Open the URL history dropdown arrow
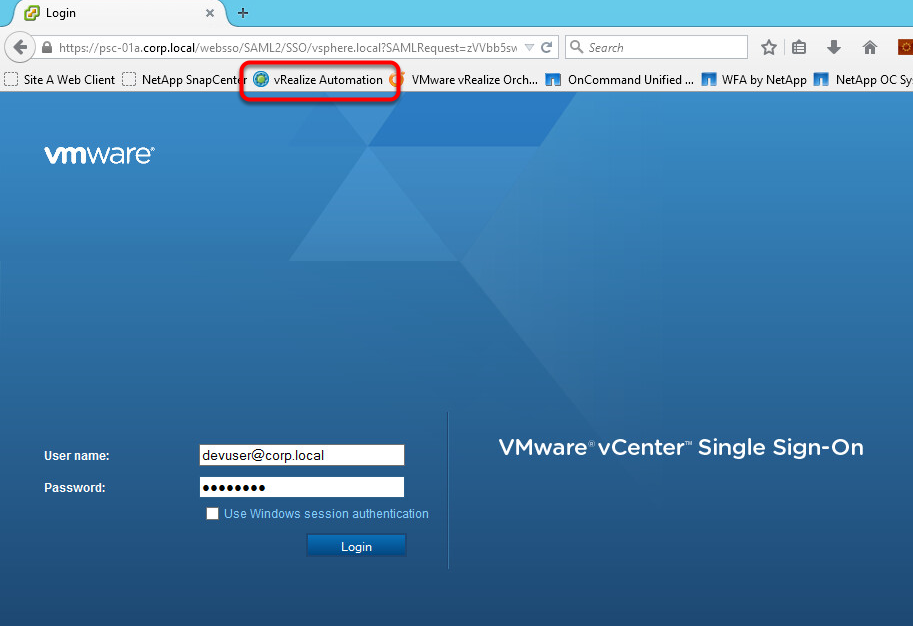The height and width of the screenshot is (626, 913). click(529, 48)
